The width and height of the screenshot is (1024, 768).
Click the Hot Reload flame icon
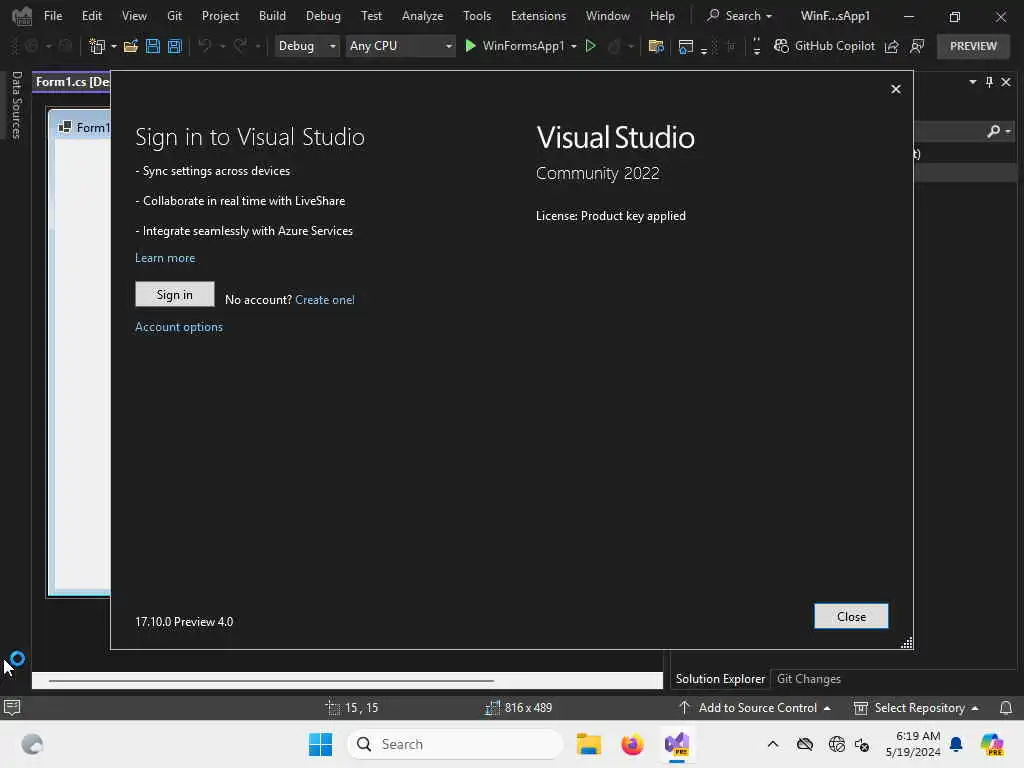(614, 46)
